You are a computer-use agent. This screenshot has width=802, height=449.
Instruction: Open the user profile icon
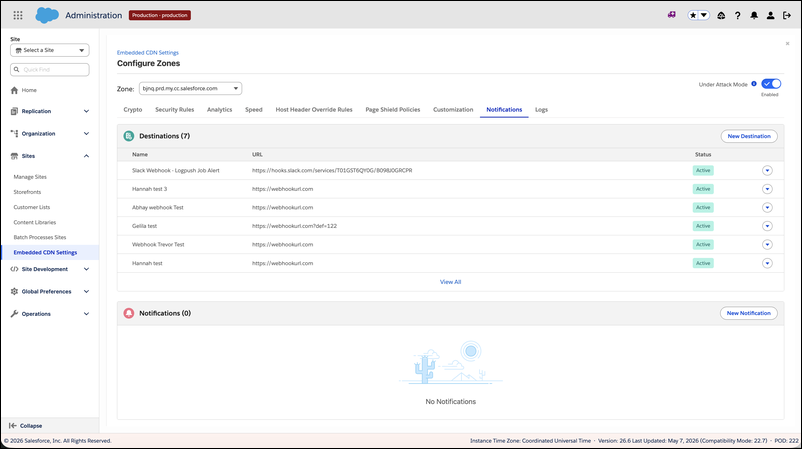click(770, 15)
